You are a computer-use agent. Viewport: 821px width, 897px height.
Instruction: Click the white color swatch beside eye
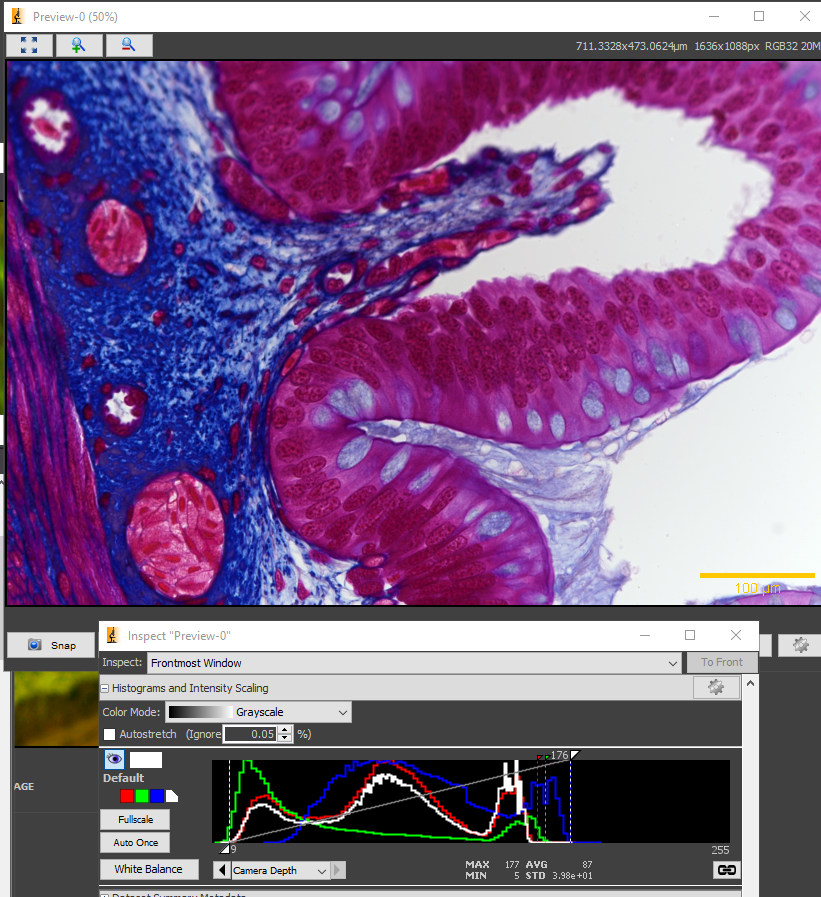coord(146,760)
